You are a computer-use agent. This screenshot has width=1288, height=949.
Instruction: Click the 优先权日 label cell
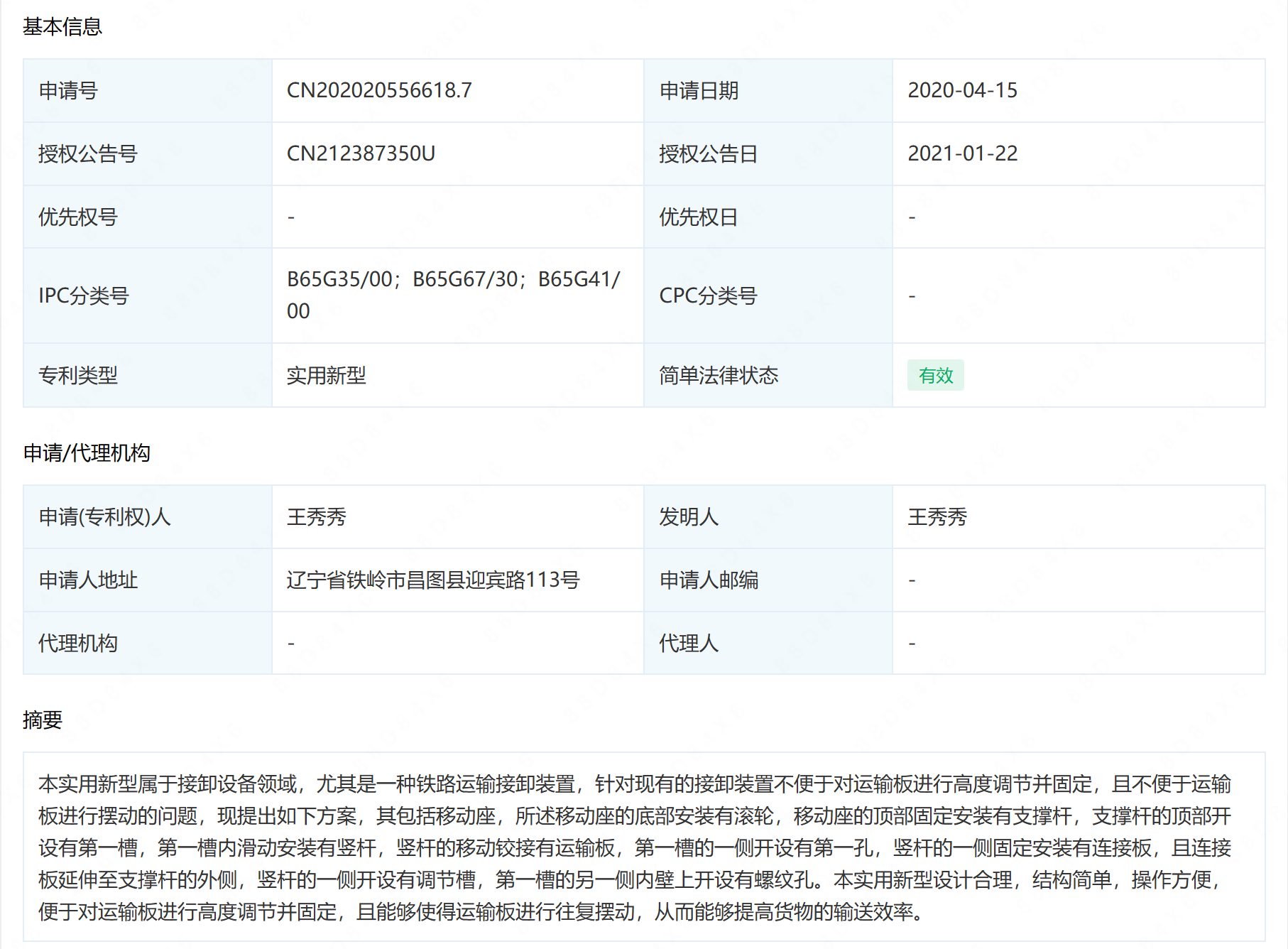(x=768, y=217)
